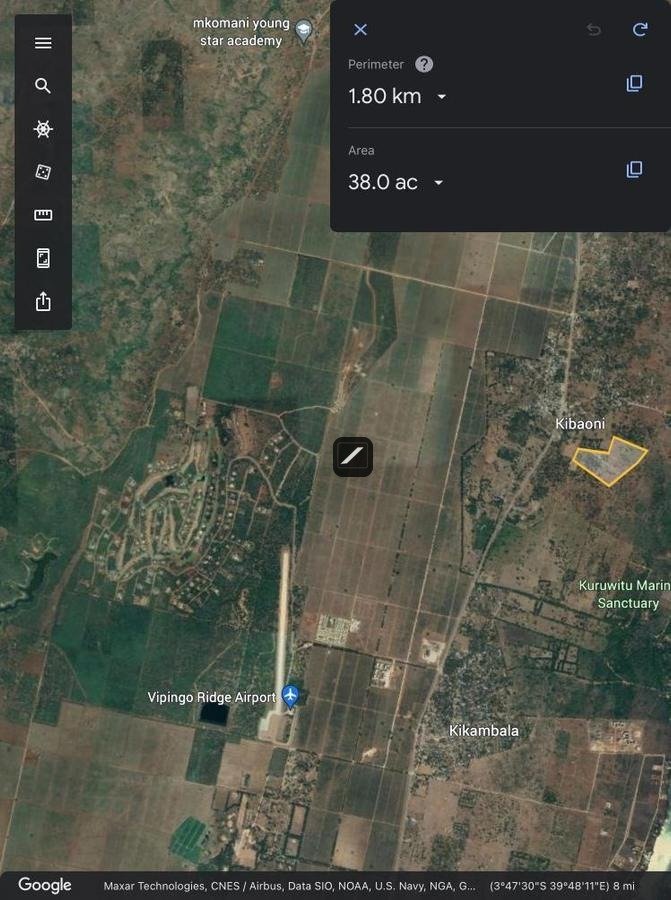671x900 pixels.
Task: Open the hamburger menu
Action: click(x=43, y=43)
